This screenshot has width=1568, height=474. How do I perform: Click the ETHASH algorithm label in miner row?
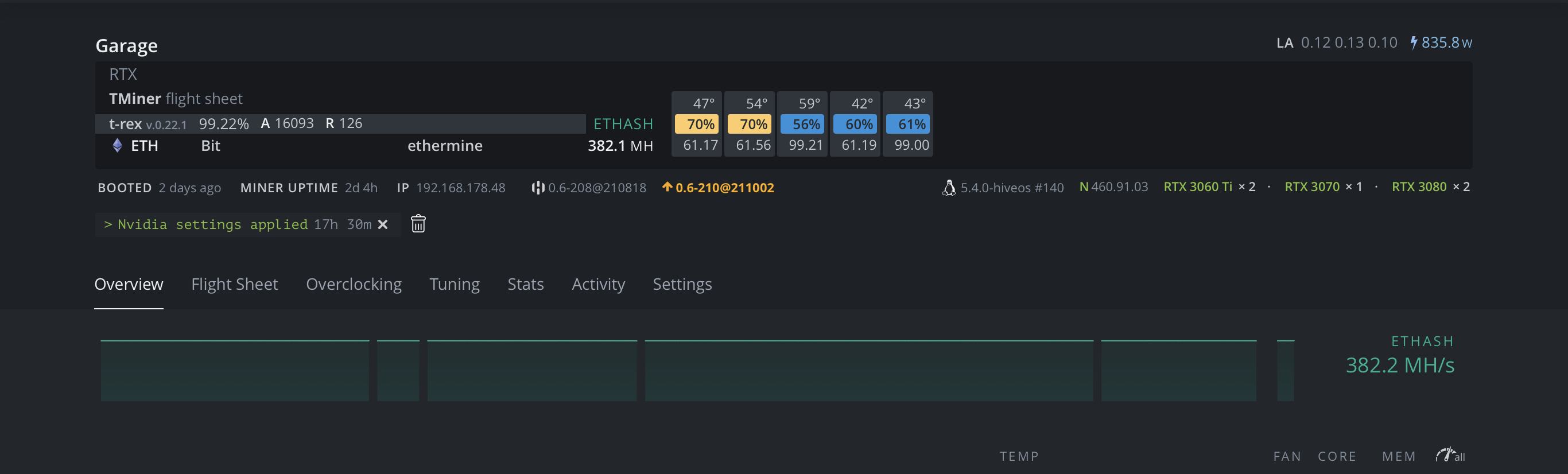coord(623,124)
